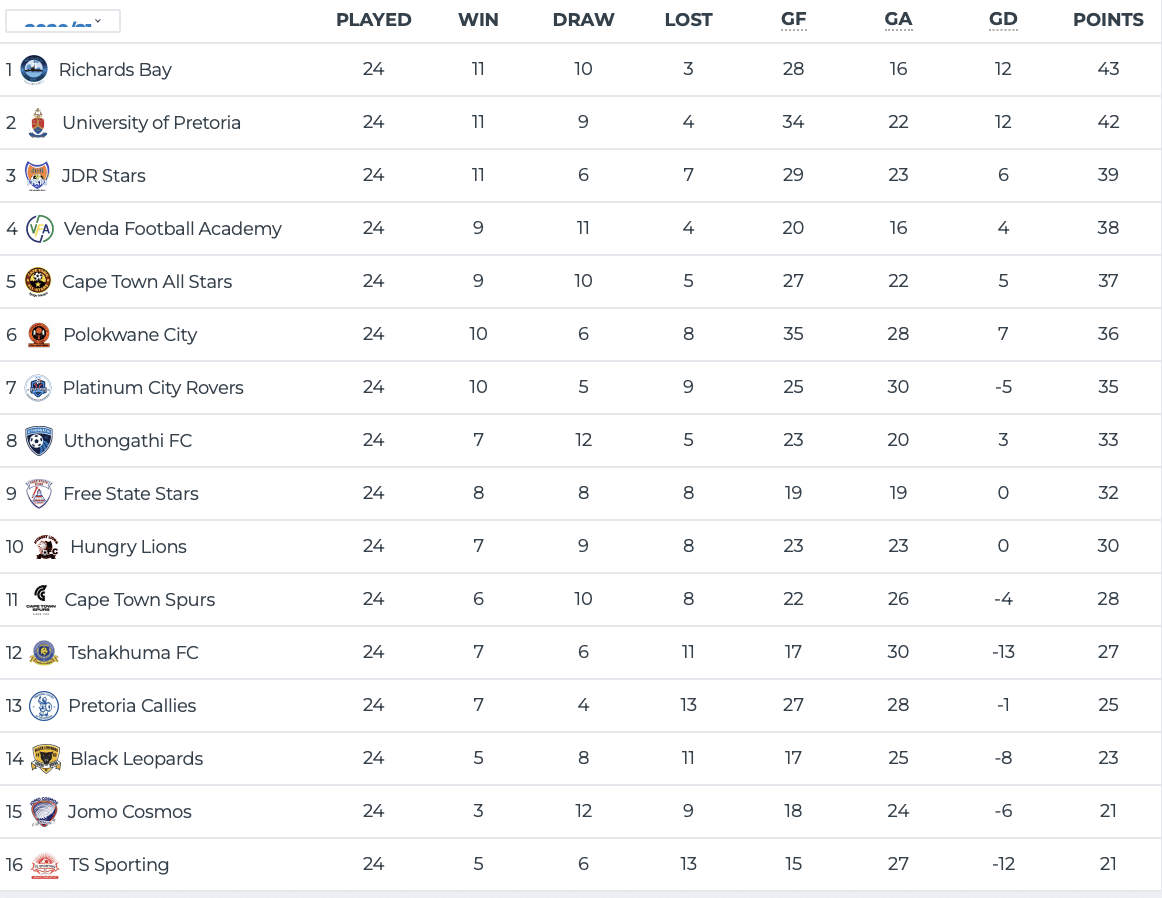The height and width of the screenshot is (898, 1162).
Task: Click the Cape Town All Stars badge
Action: pos(38,282)
